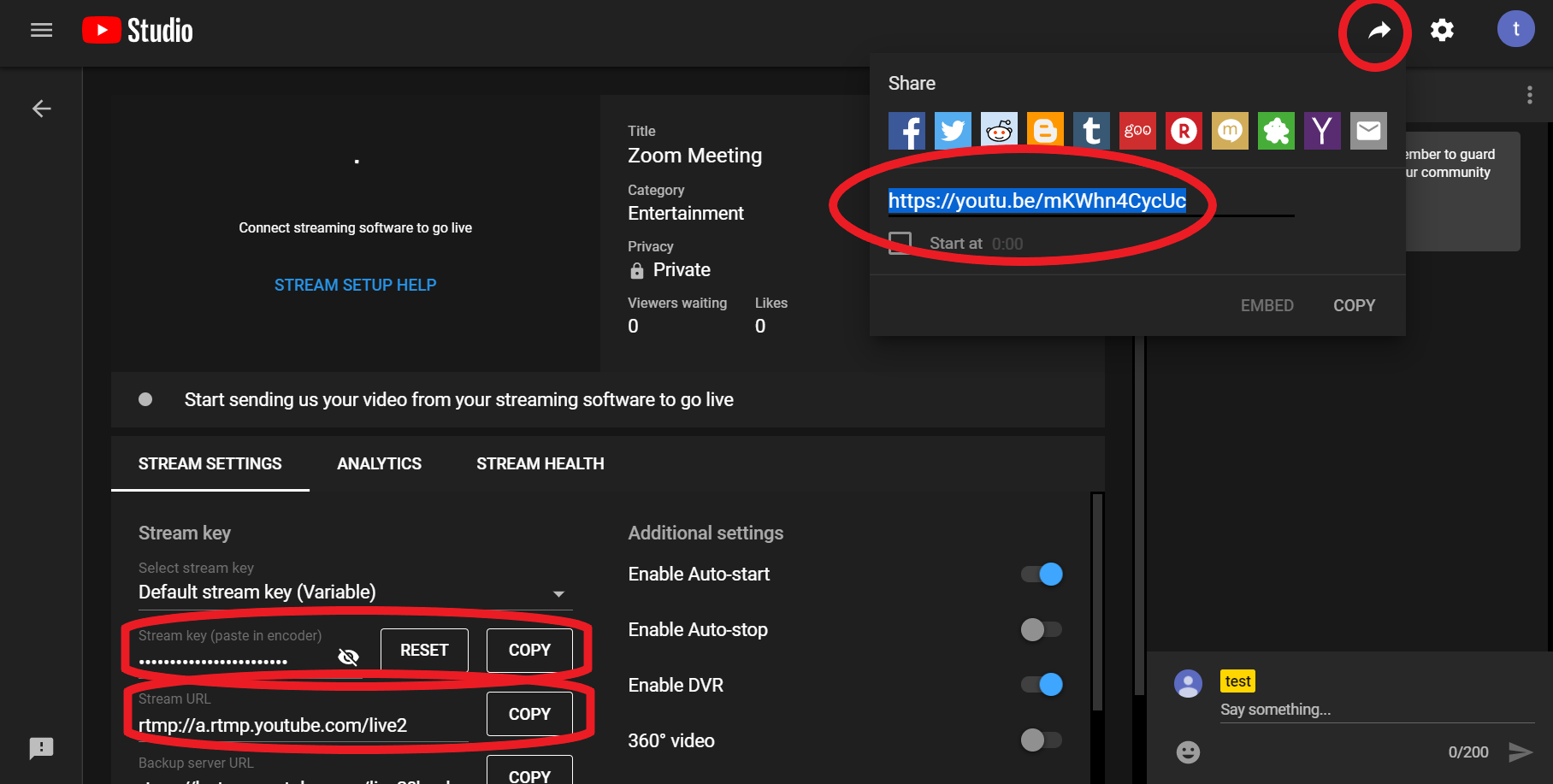The image size is (1553, 784).
Task: Copy the stream key
Action: tap(529, 650)
